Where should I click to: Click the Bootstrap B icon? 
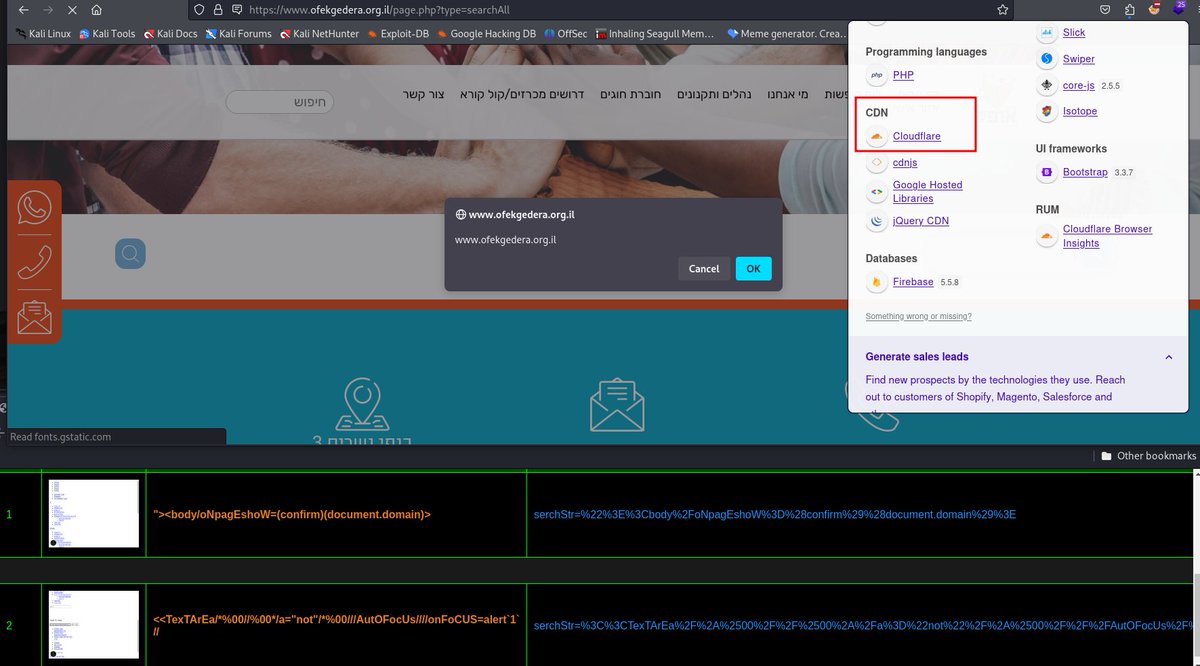coord(1046,173)
